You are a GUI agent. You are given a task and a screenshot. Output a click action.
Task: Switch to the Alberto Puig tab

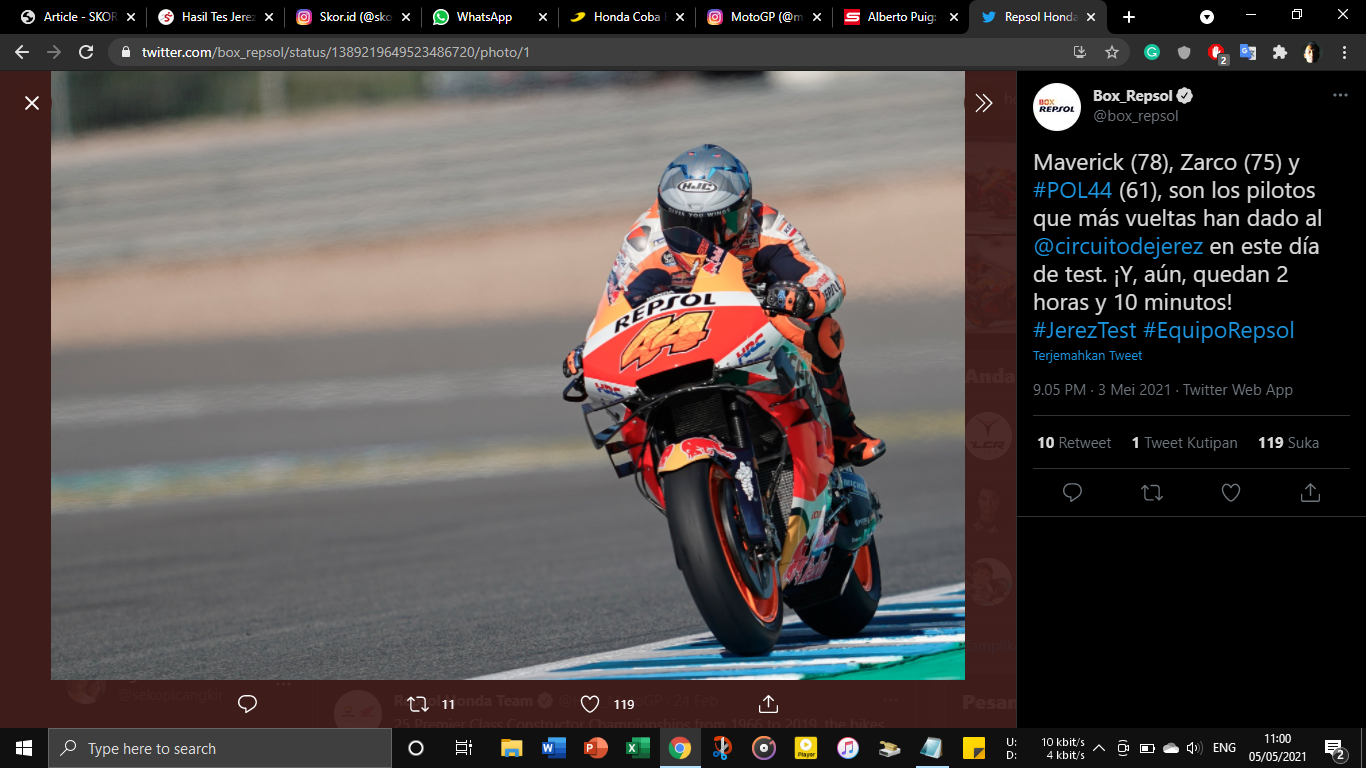(x=902, y=17)
